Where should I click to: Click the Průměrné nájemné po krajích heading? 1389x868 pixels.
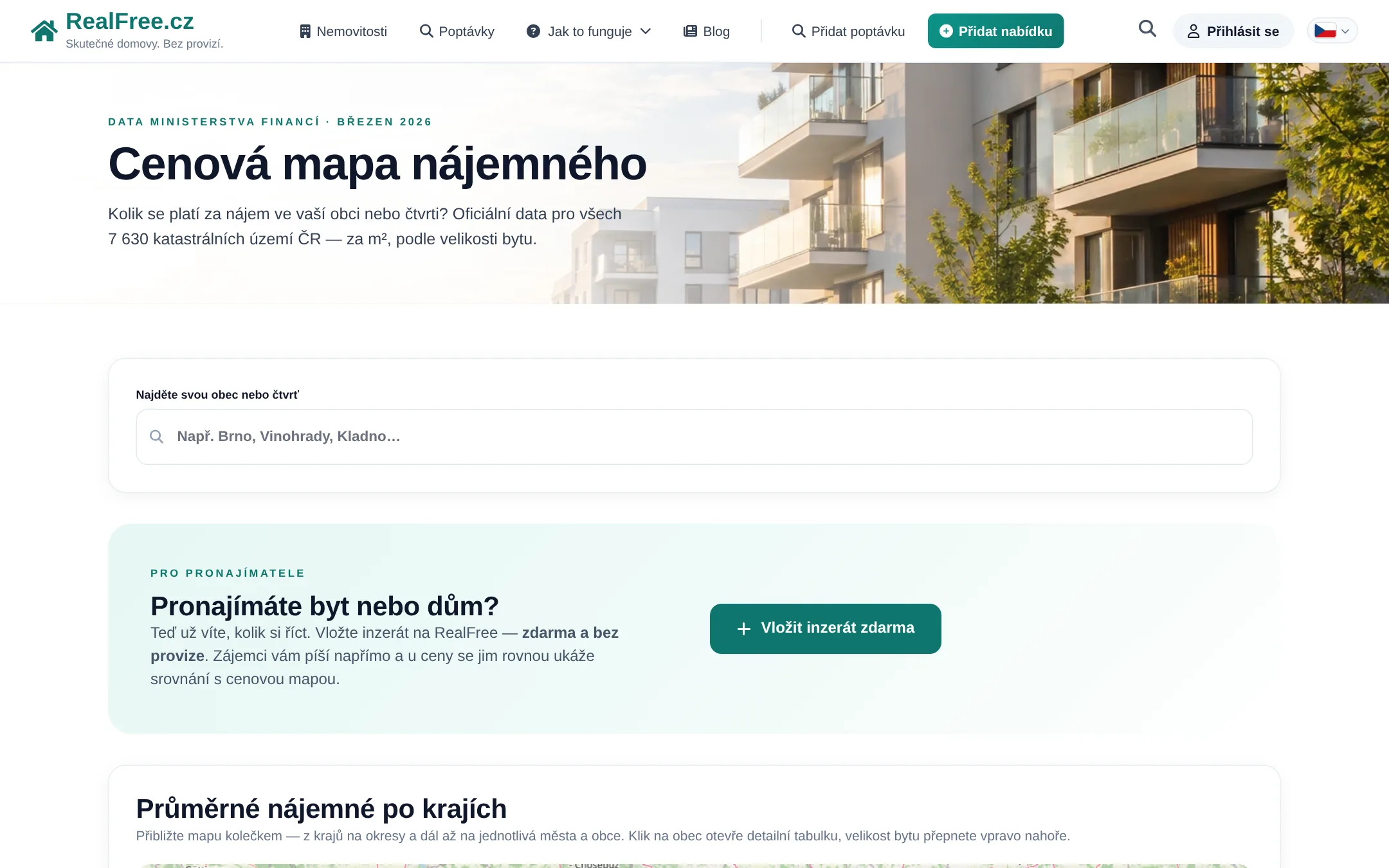pos(322,809)
